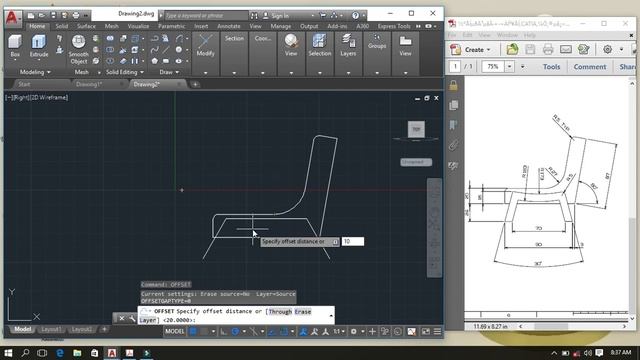
Task: Expand the Mesh panel arrow
Action: click(99, 72)
